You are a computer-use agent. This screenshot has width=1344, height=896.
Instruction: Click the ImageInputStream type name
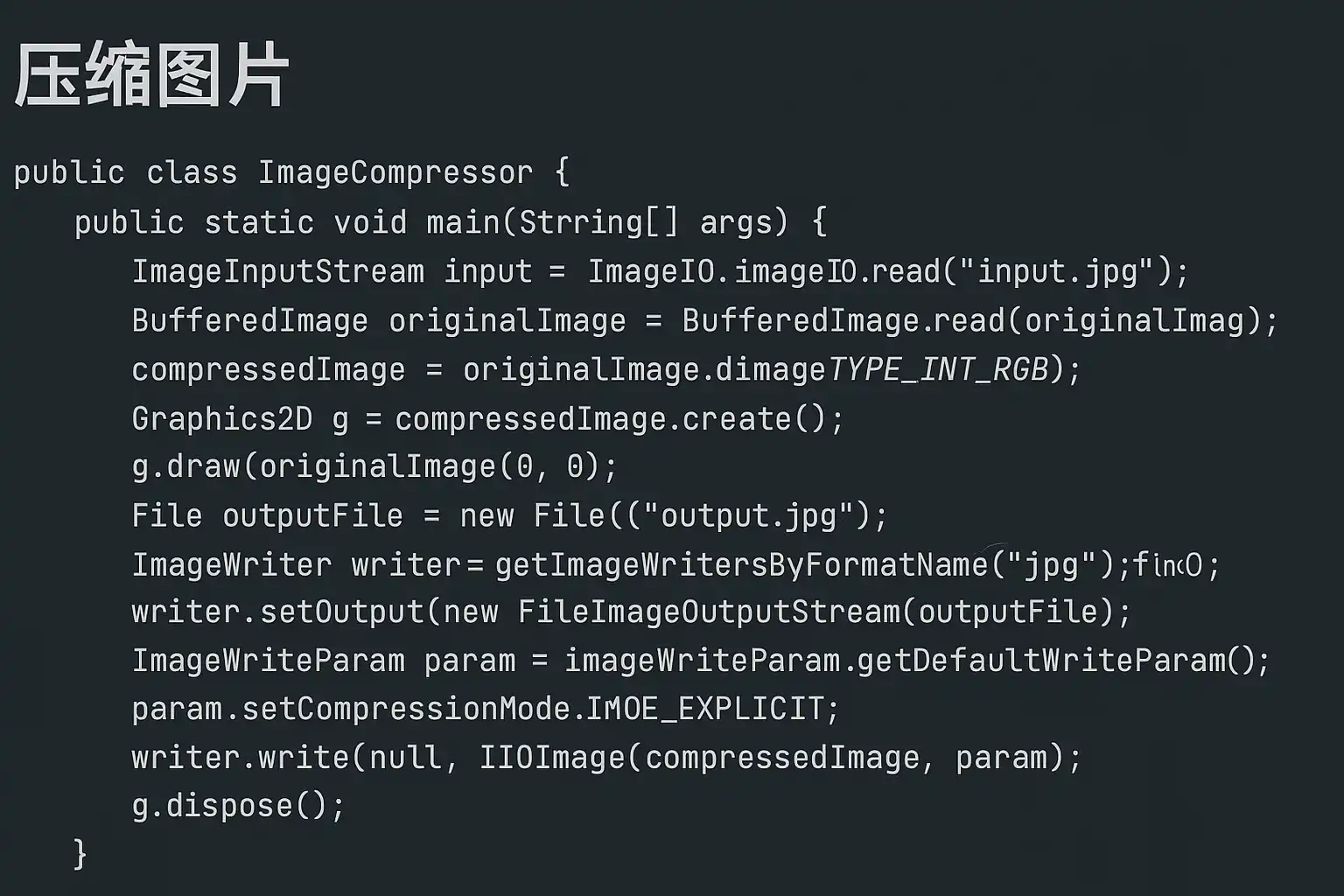pos(278,271)
